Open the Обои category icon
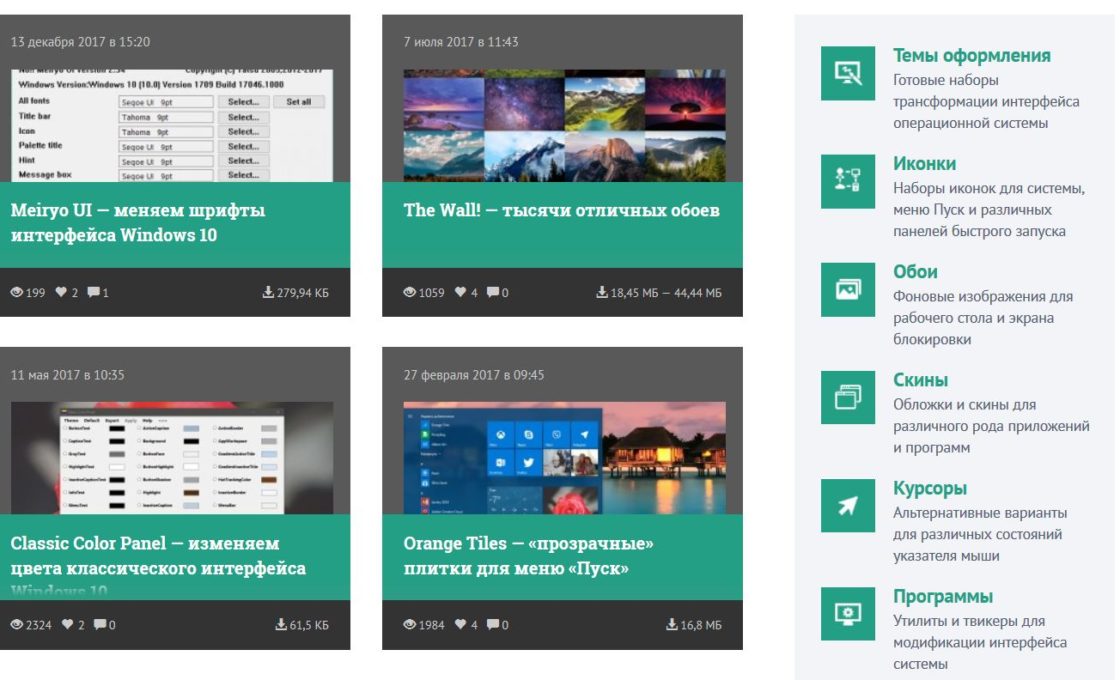The height and width of the screenshot is (680, 1120). click(x=847, y=289)
